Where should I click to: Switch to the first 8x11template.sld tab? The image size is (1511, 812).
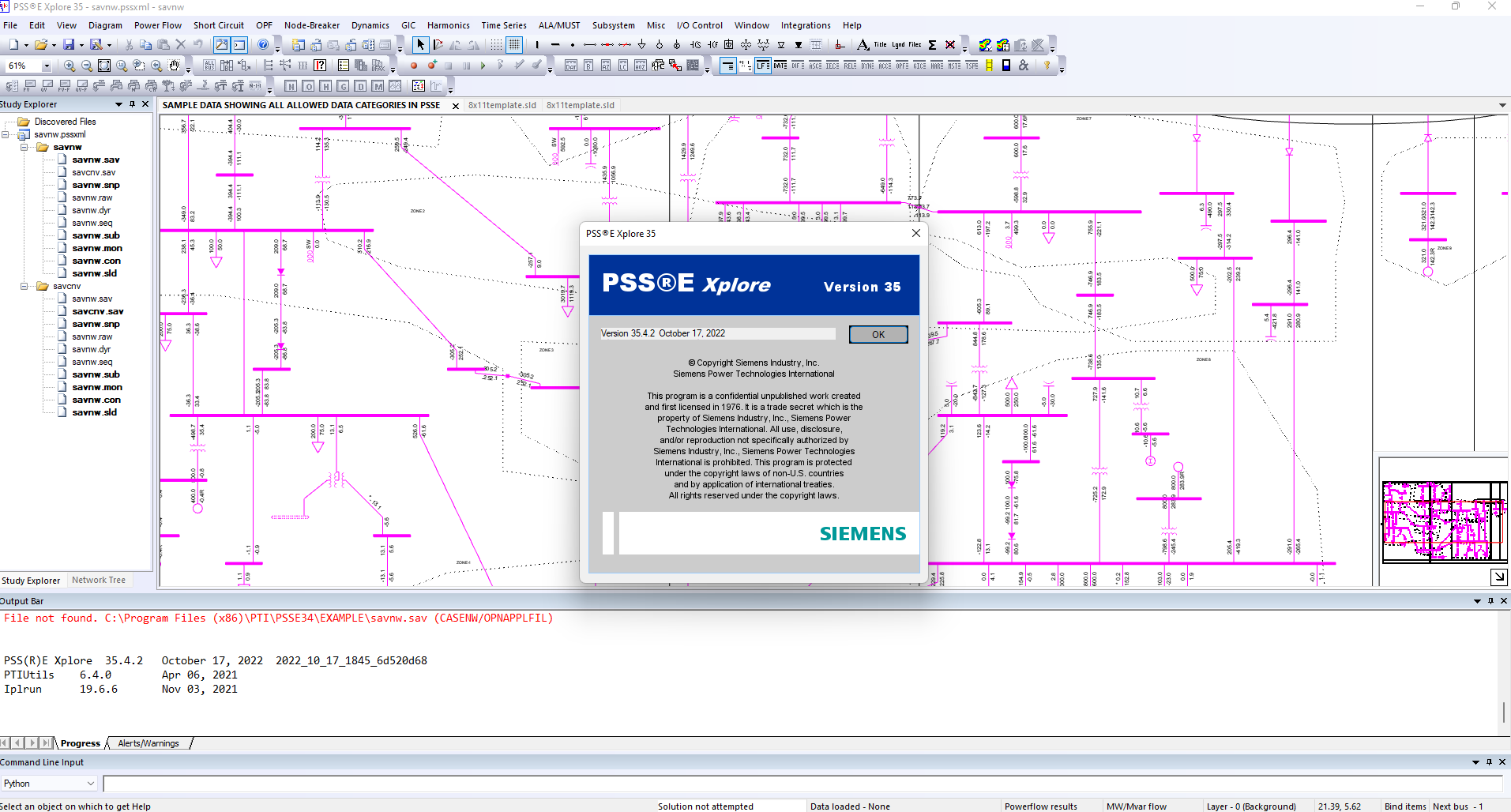click(502, 105)
